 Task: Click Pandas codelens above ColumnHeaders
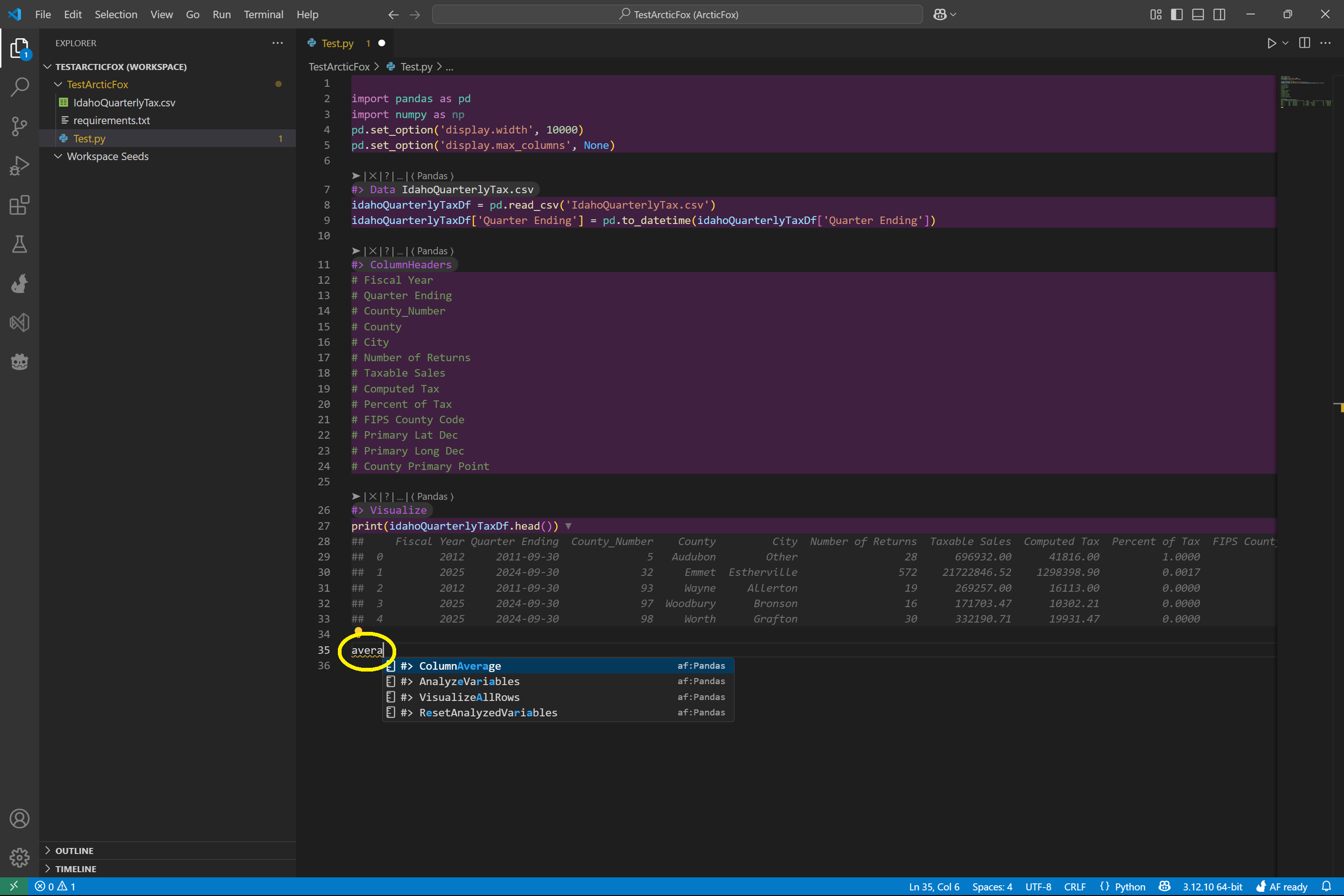pyautogui.click(x=432, y=251)
